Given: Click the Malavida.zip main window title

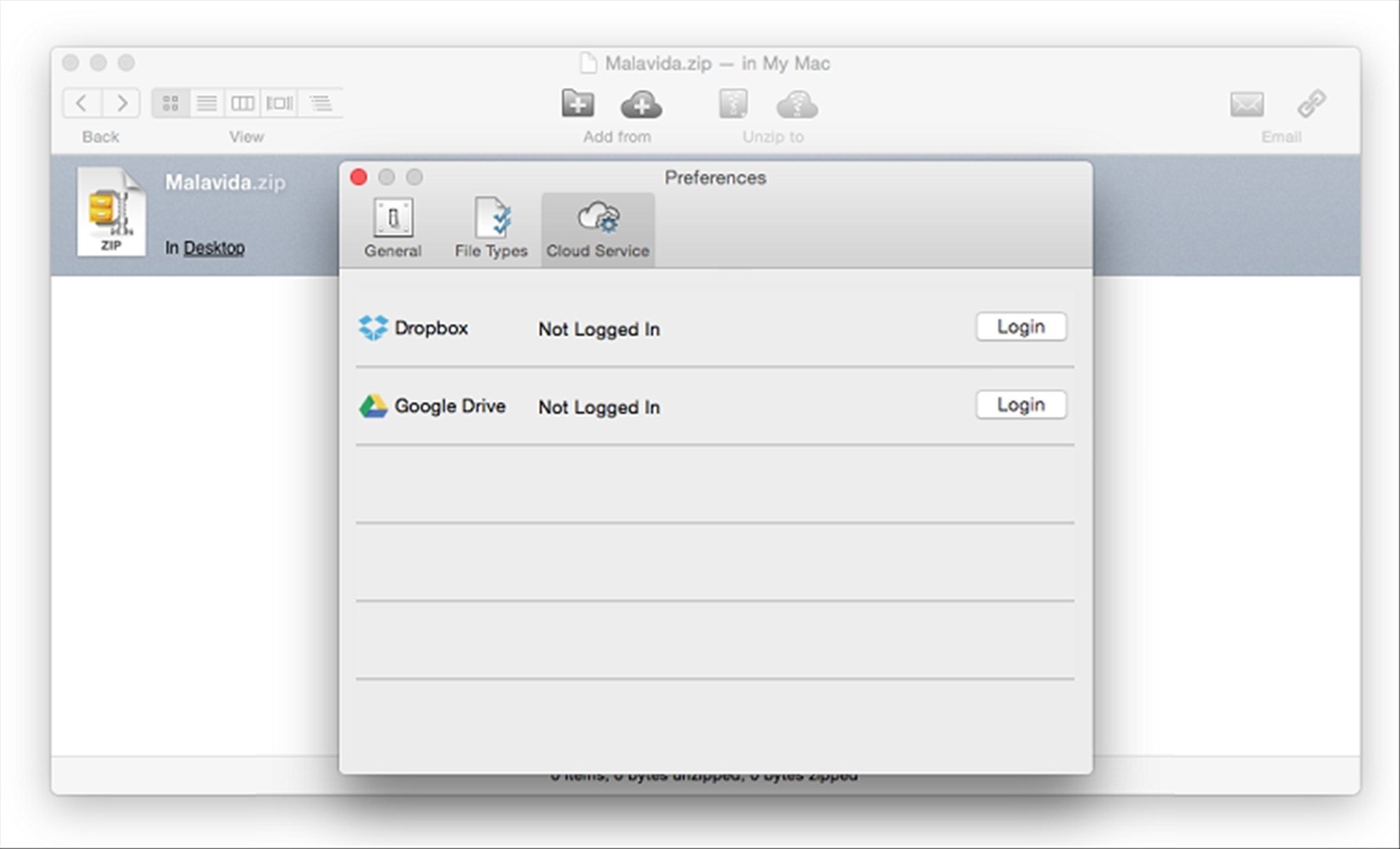Looking at the screenshot, I should tap(717, 64).
